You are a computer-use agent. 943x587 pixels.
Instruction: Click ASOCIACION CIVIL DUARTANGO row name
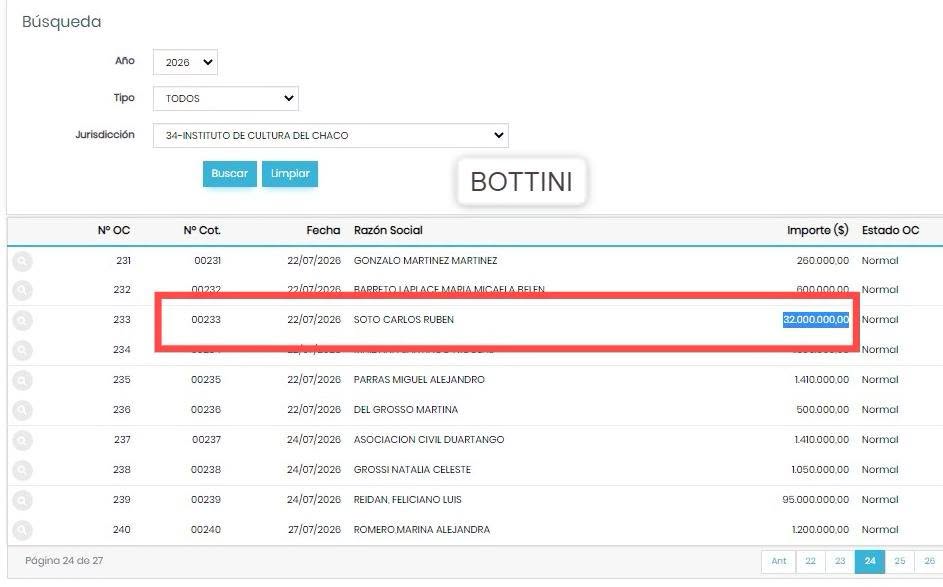point(429,440)
